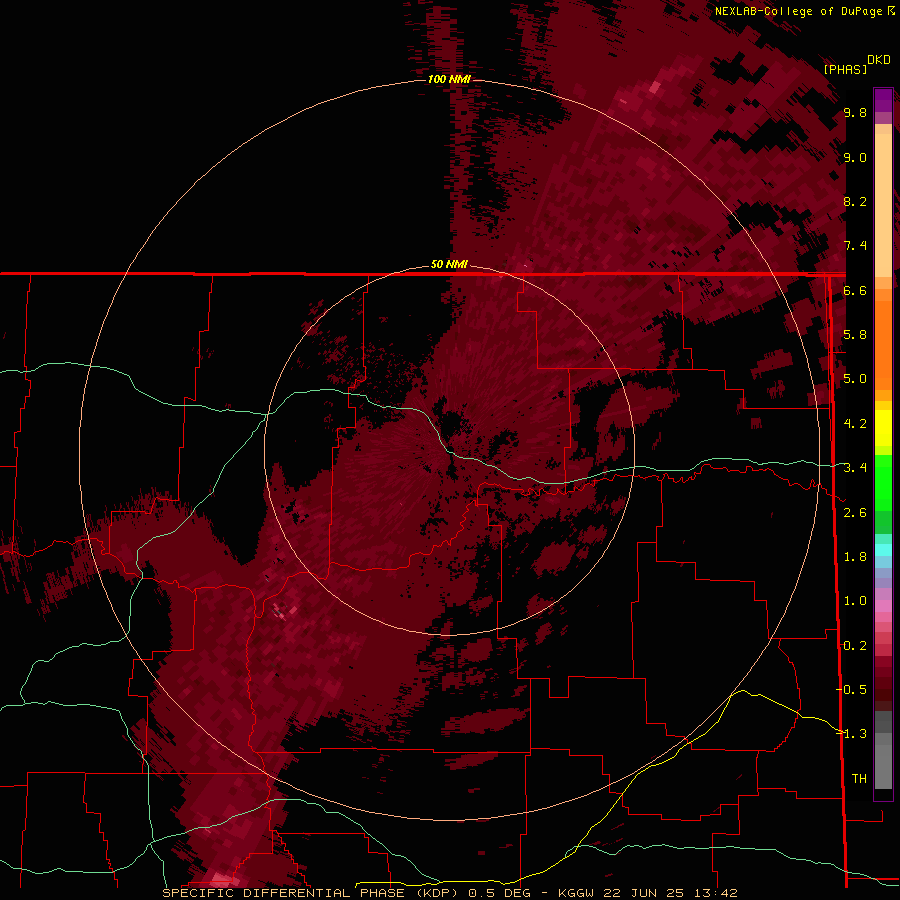Viewport: 900px width, 900px height.
Task: Click the NEXLAB-College of DuPage credit text
Action: (798, 11)
